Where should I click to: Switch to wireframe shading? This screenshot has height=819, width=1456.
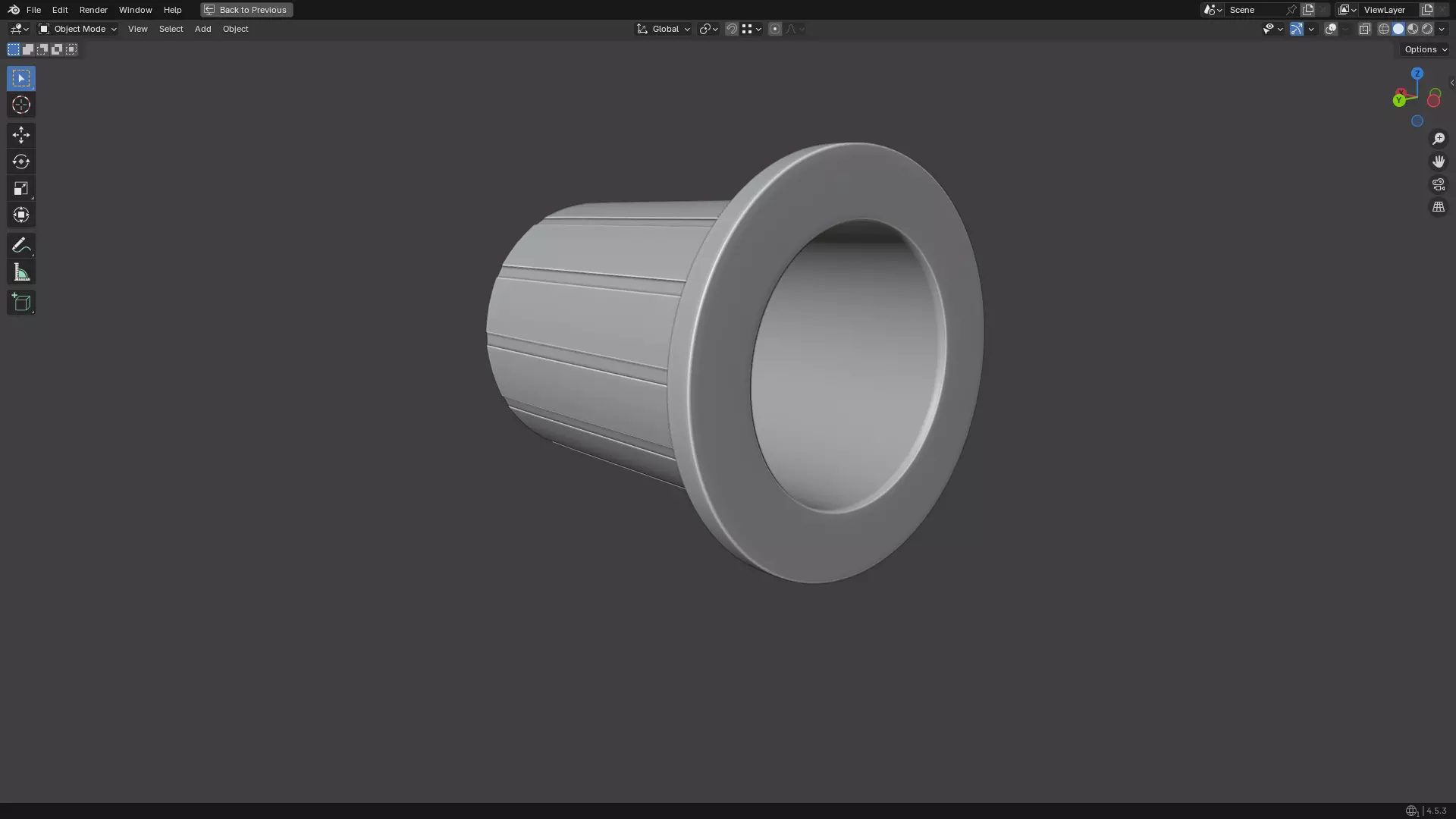click(1384, 29)
